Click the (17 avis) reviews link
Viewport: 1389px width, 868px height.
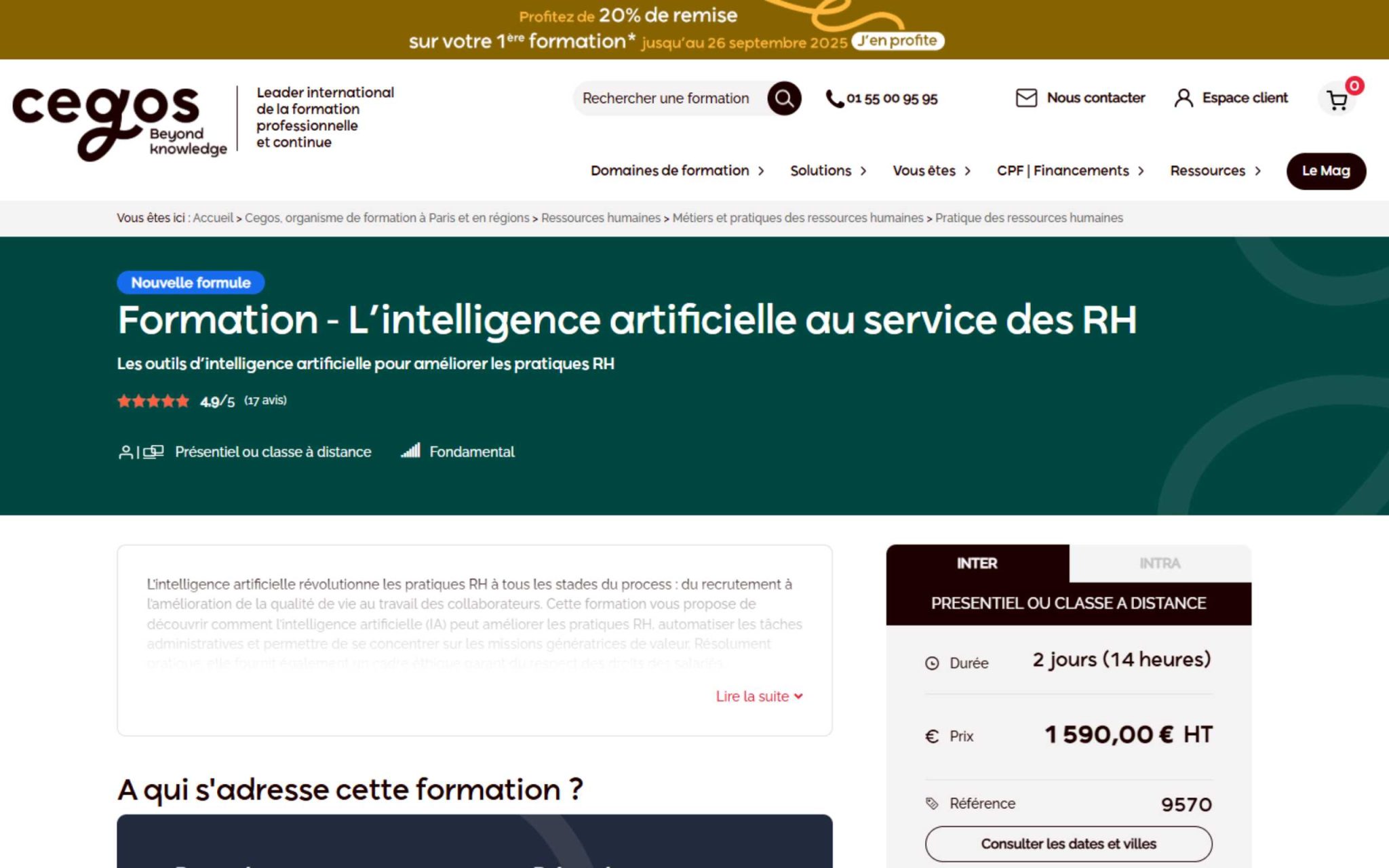(265, 400)
